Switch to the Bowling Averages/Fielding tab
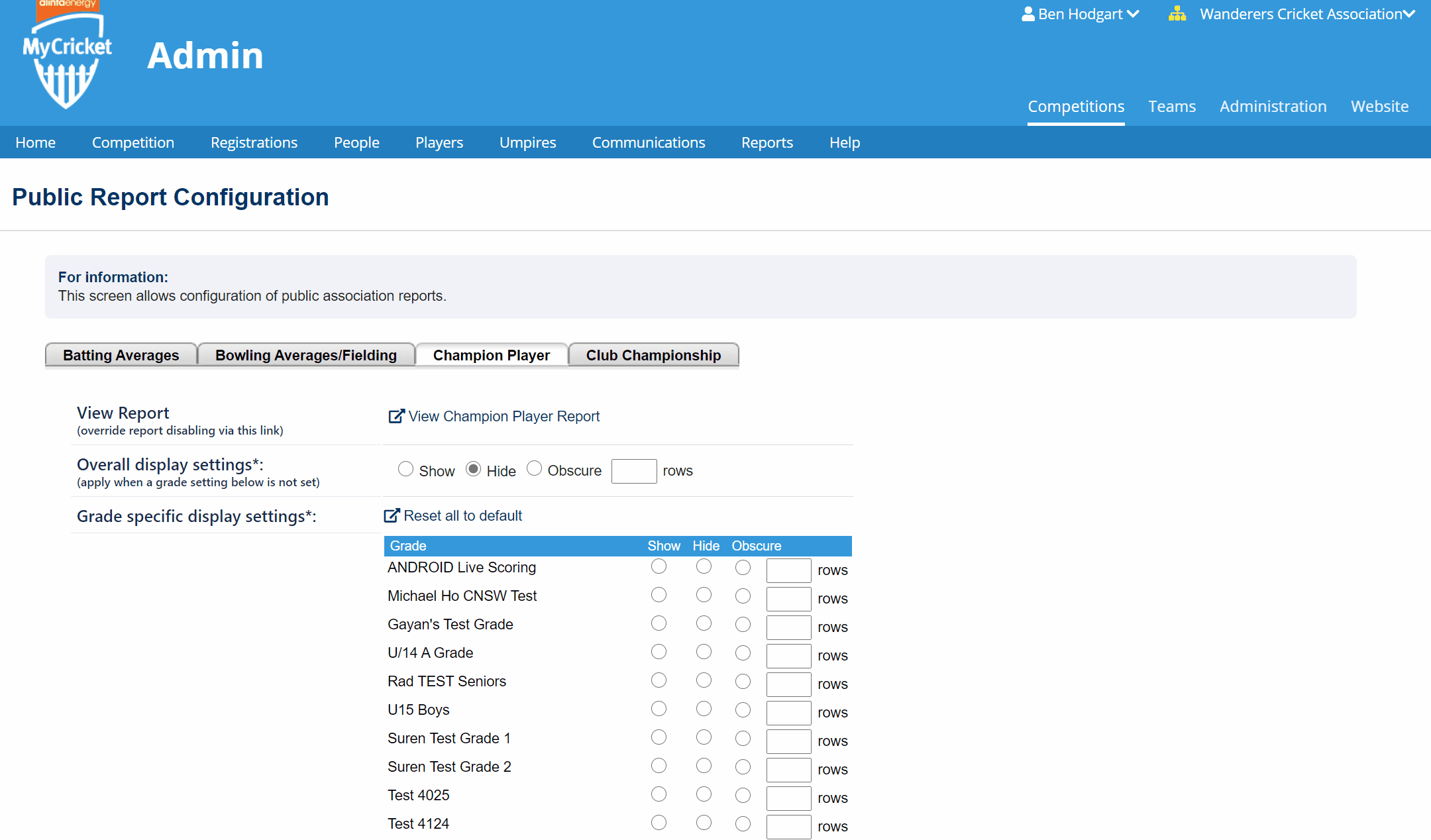 tap(306, 355)
